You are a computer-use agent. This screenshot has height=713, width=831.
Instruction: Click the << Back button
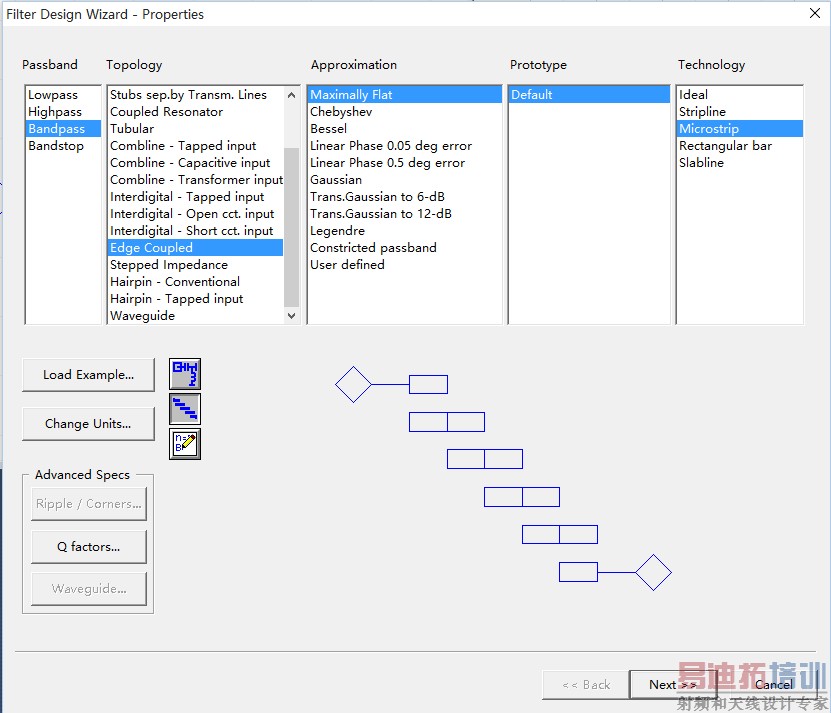tap(586, 684)
